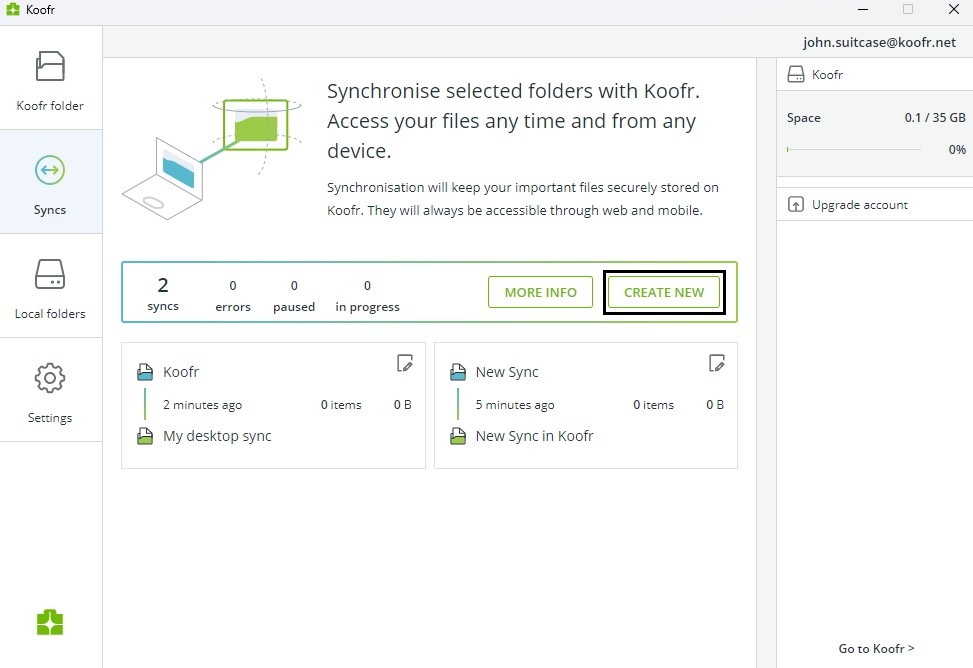The height and width of the screenshot is (668, 973).
Task: Follow the Go to Koofr link
Action: coord(876,649)
